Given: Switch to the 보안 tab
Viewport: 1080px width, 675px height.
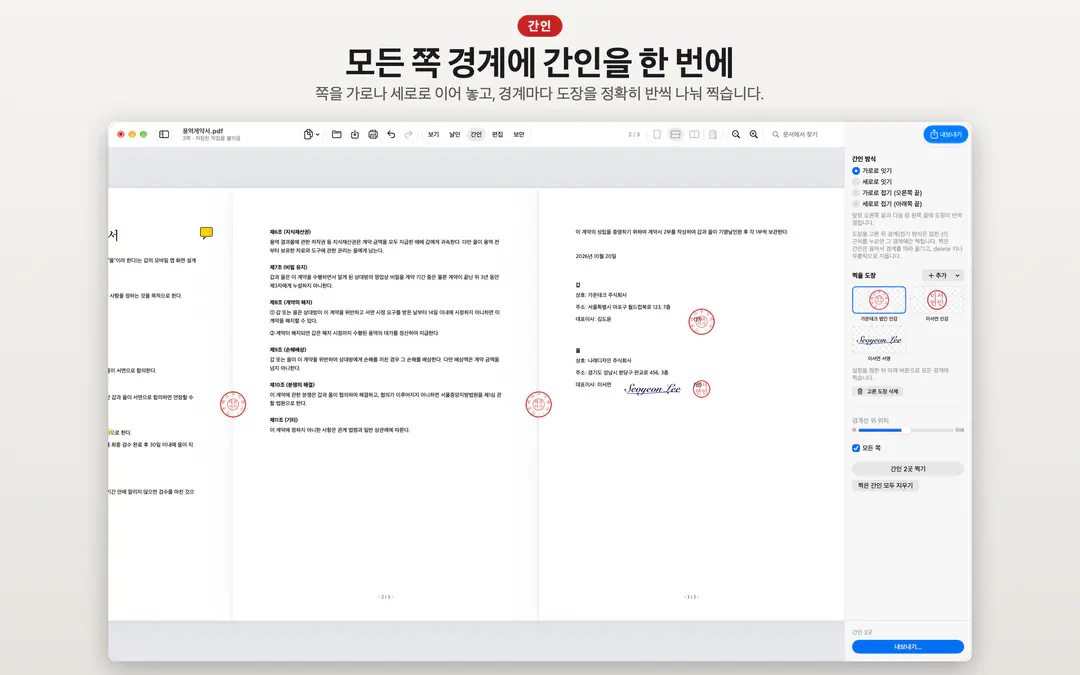Looking at the screenshot, I should (x=519, y=134).
